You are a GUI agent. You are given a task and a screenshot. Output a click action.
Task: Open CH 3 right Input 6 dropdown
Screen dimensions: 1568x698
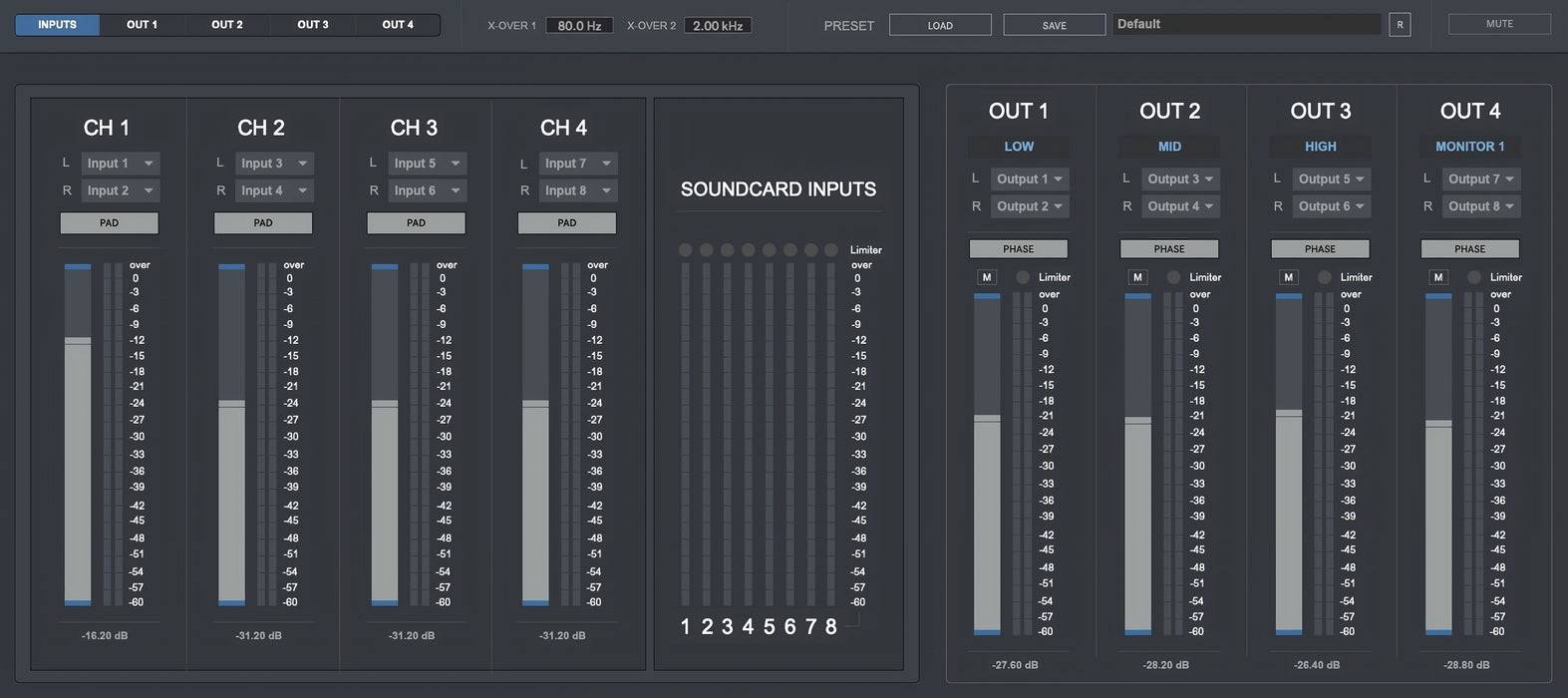(x=427, y=190)
